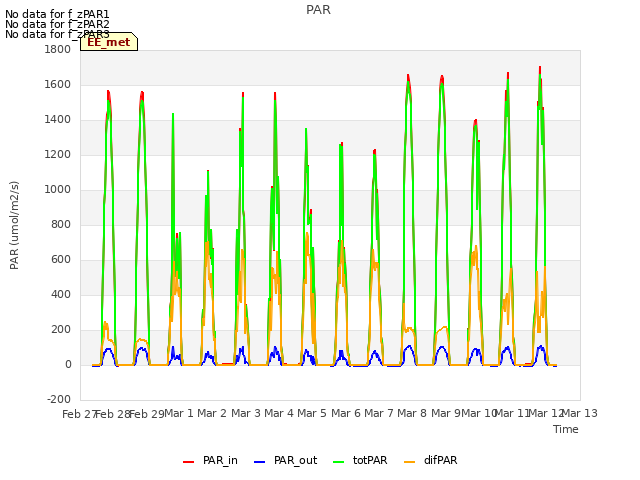Click the 1800 y-axis tick label
This screenshot has height=480, width=640.
click(x=58, y=49)
